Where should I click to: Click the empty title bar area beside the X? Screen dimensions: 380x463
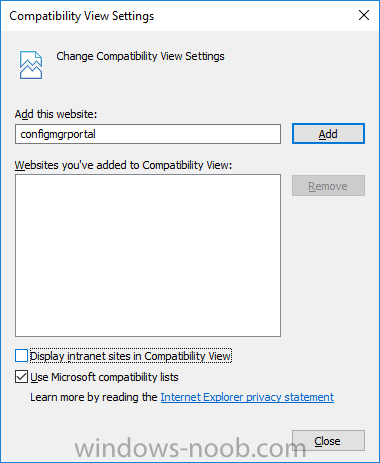[x=253, y=16]
